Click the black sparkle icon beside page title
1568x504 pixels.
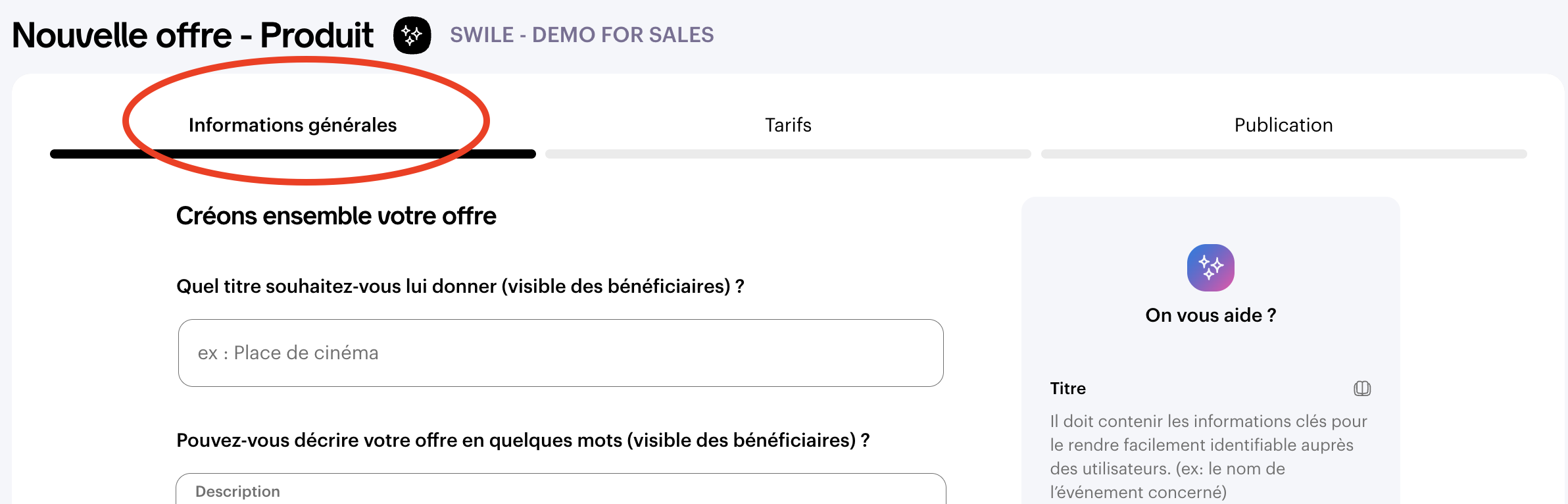[412, 36]
